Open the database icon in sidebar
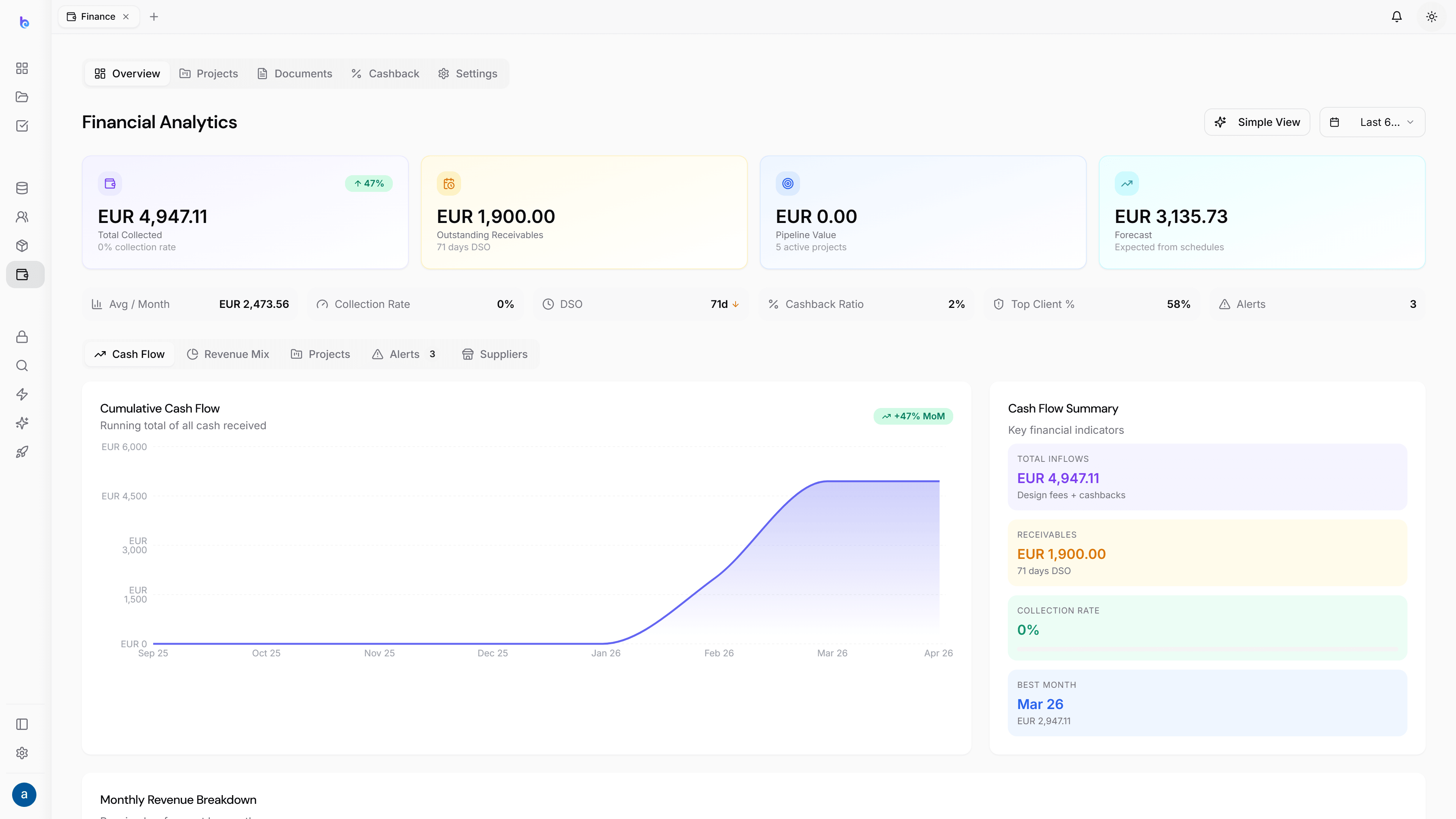The height and width of the screenshot is (819, 1456). (x=22, y=188)
